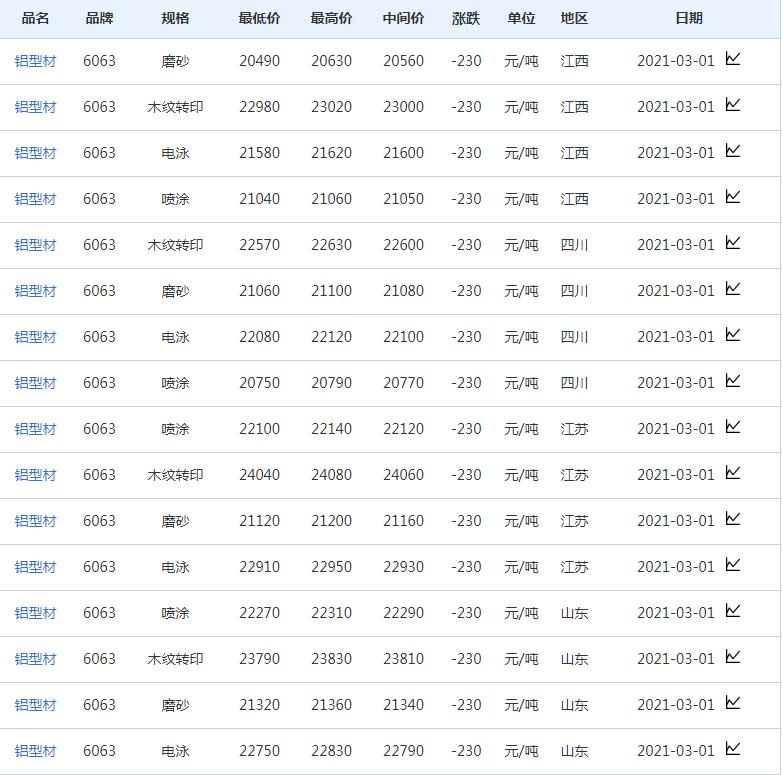This screenshot has height=775, width=783.
Task: Select the 木纹转印 spec in 江苏 row
Action: (x=175, y=475)
